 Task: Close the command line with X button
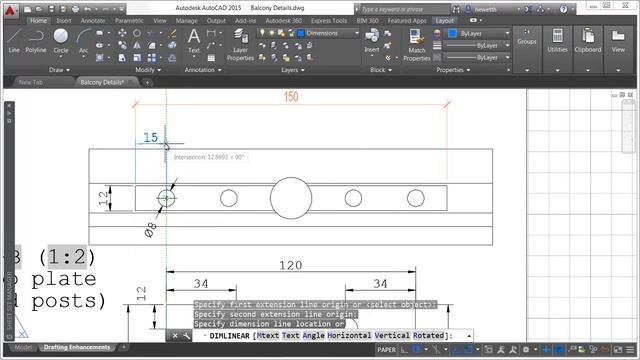(x=175, y=336)
